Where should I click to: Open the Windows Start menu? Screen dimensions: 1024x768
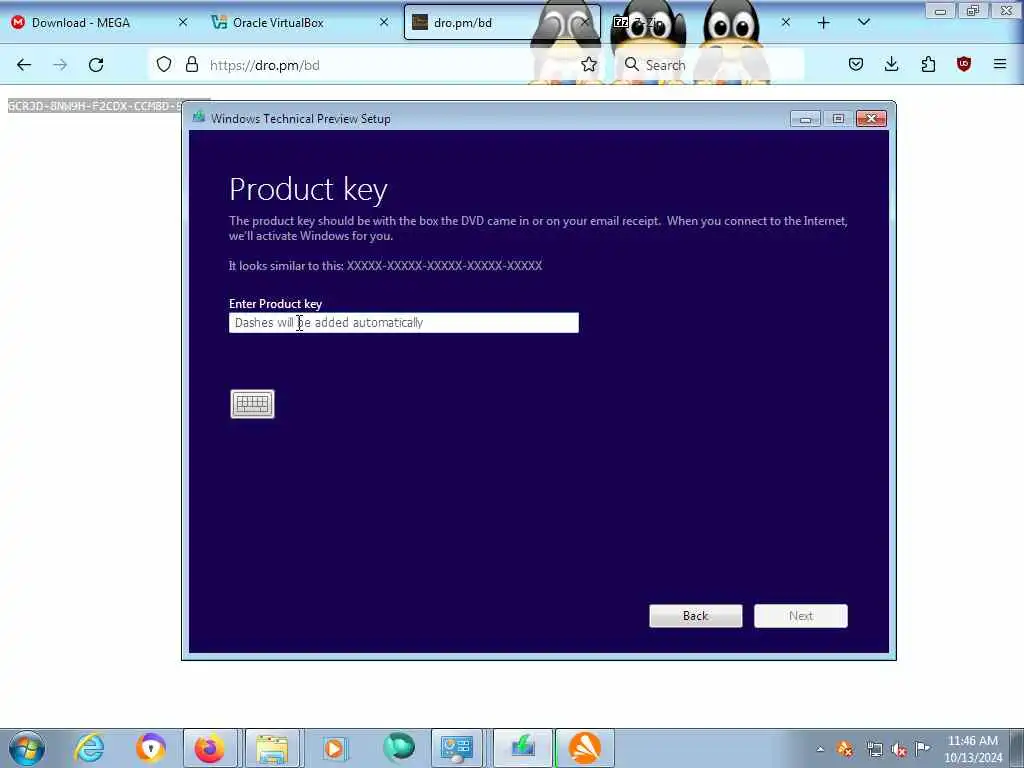click(27, 748)
